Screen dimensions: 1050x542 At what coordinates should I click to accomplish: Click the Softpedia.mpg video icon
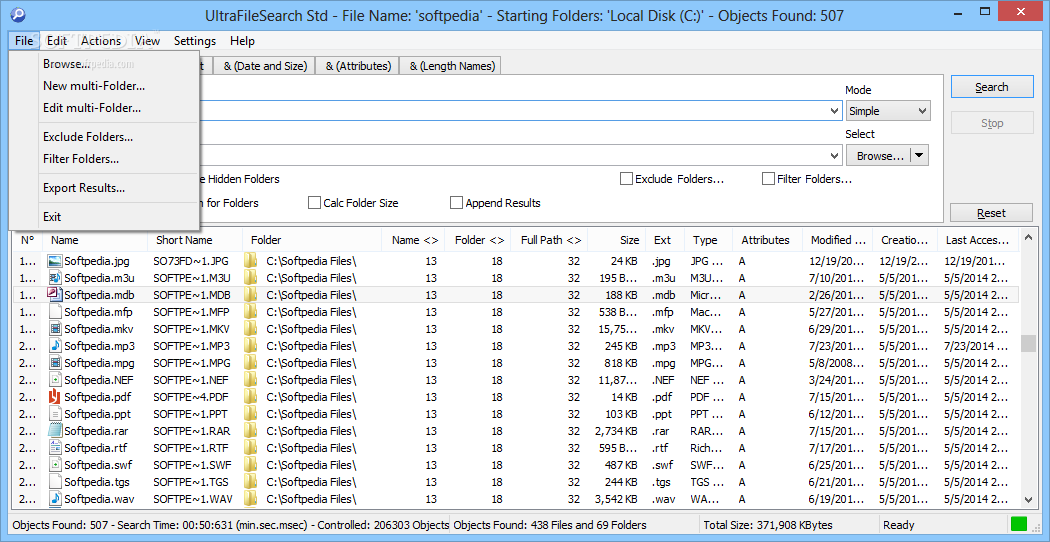click(x=55, y=363)
